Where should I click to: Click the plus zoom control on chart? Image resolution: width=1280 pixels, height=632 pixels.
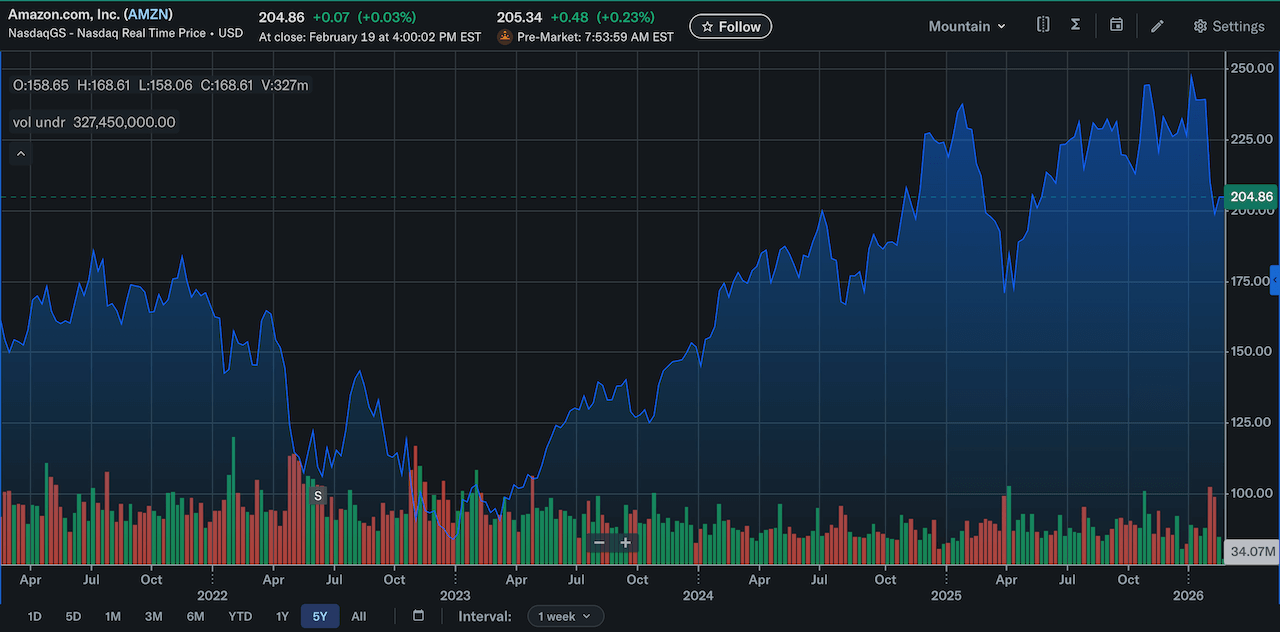[x=625, y=542]
